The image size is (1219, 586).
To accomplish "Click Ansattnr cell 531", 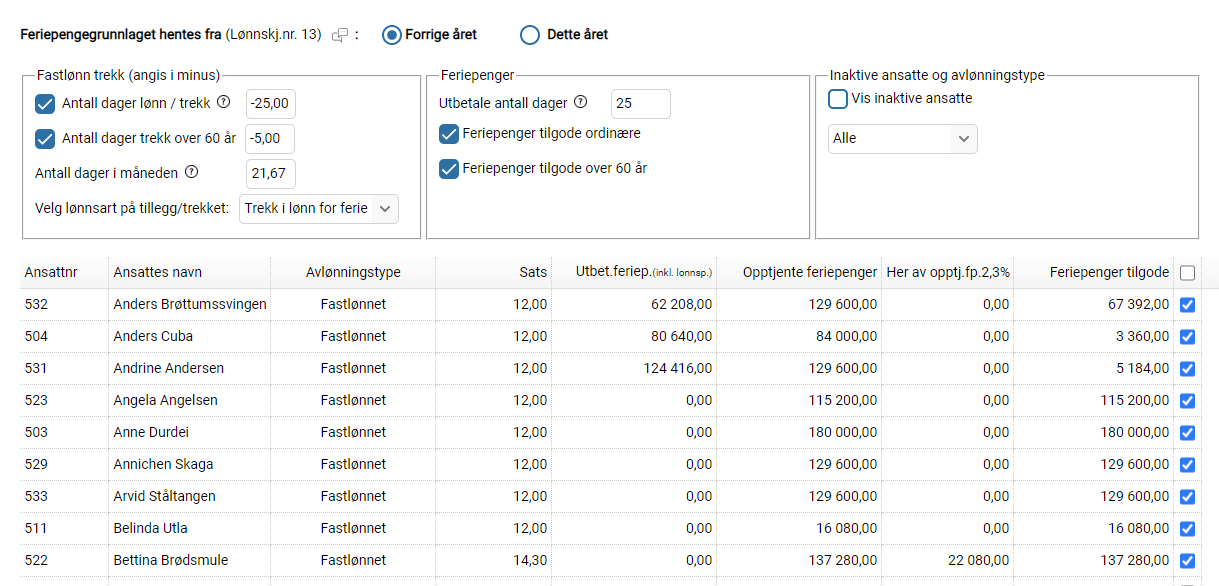I will 64,368.
